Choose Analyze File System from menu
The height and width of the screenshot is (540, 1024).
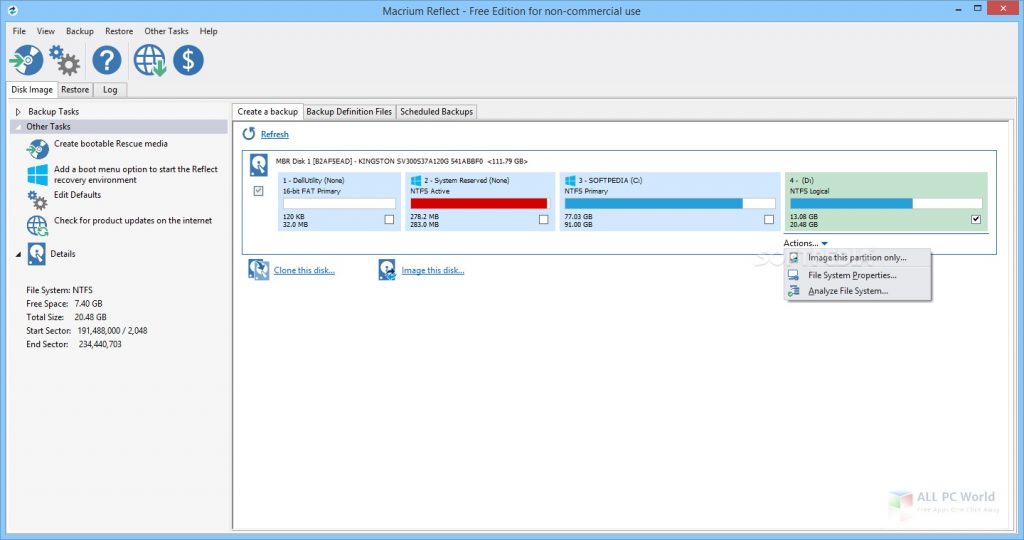pyautogui.click(x=857, y=291)
